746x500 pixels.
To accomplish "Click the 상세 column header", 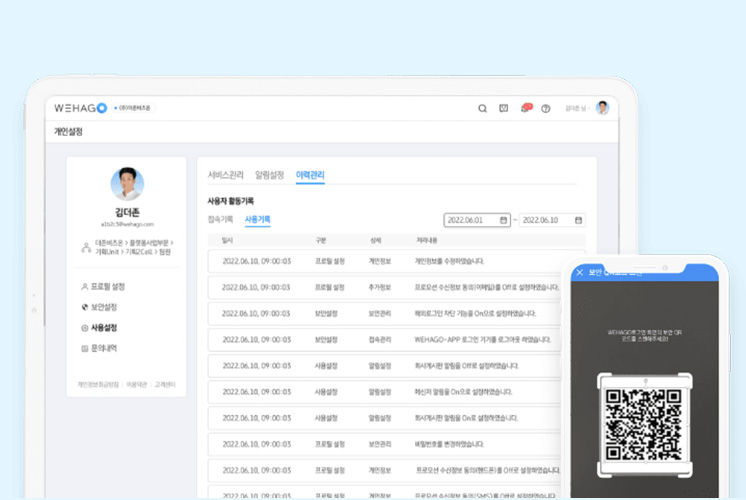I will coord(376,240).
